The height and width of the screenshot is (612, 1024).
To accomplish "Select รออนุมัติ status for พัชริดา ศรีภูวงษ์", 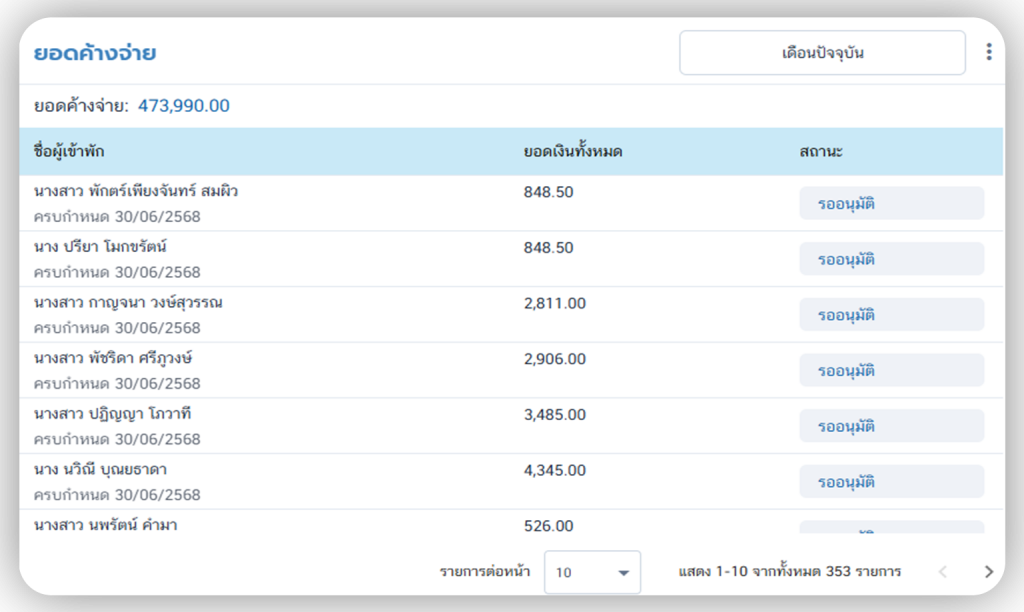I will pyautogui.click(x=890, y=371).
